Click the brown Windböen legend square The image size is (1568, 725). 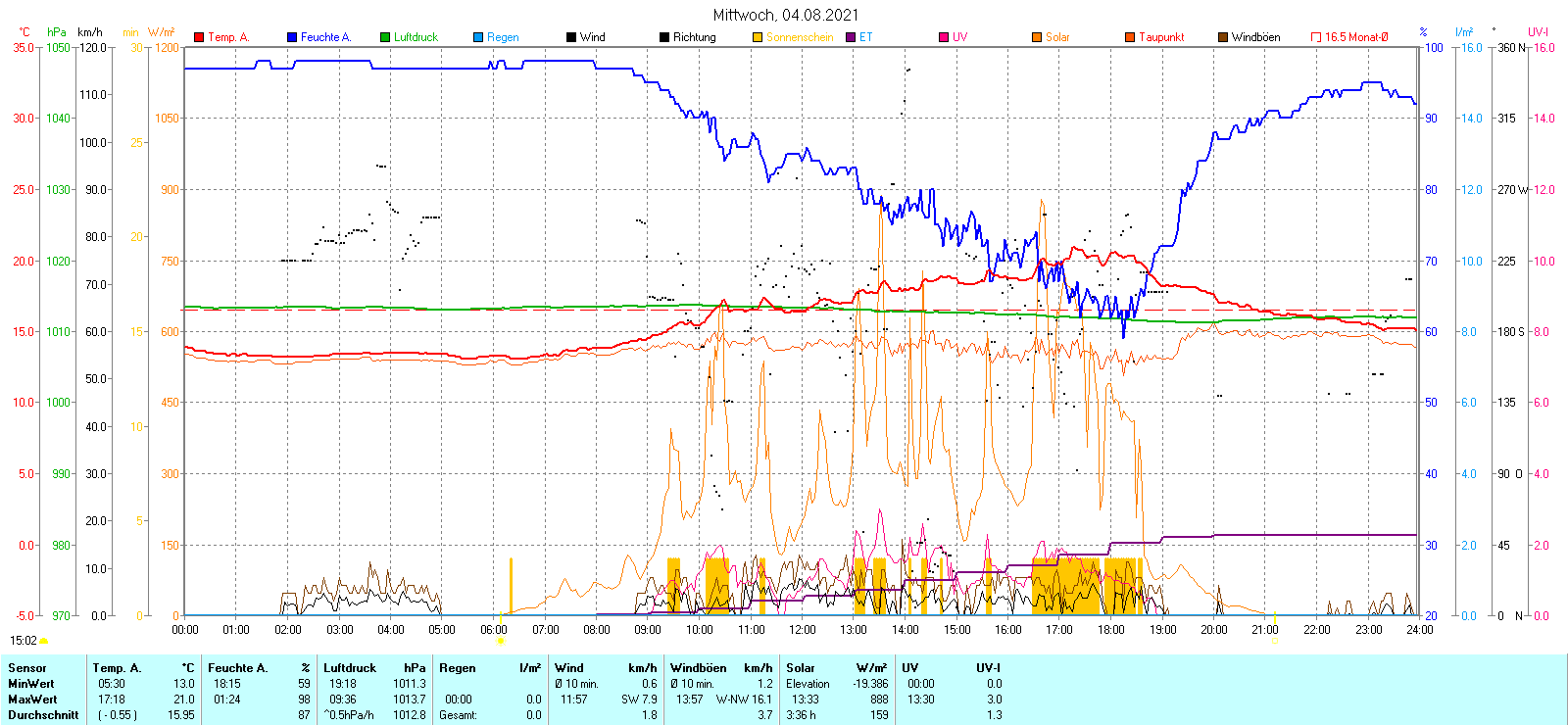(x=1223, y=37)
